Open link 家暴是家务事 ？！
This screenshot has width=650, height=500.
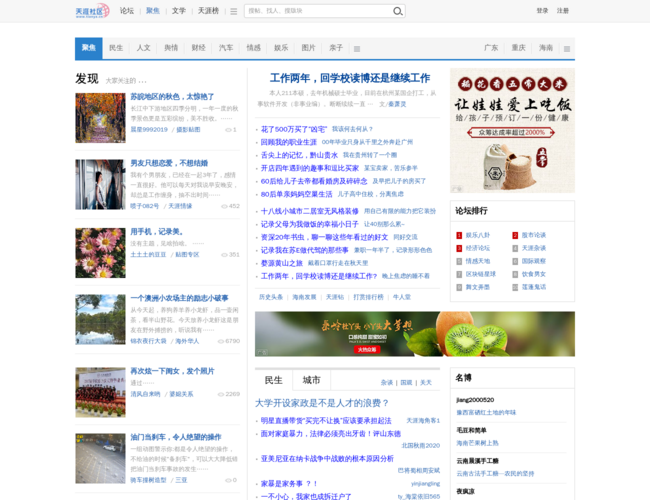[289, 484]
